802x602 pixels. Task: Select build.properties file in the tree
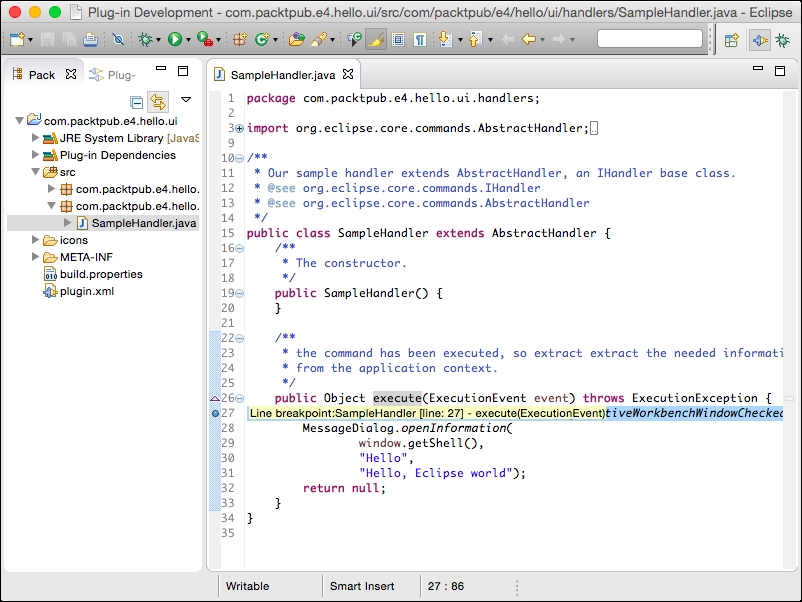tap(100, 274)
